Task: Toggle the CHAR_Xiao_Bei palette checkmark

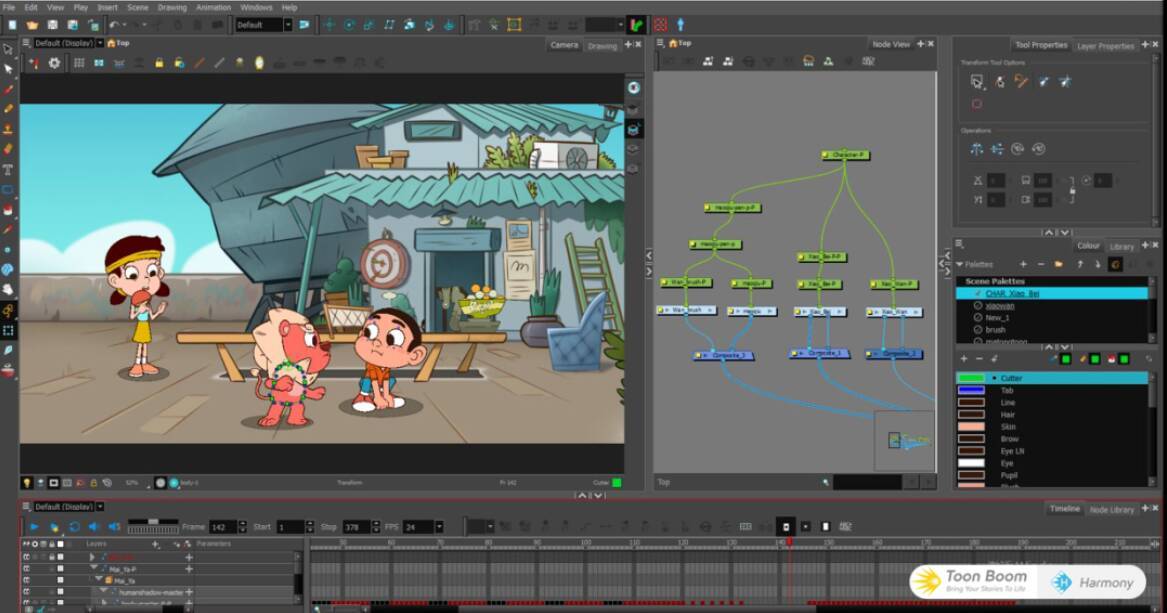Action: (977, 294)
